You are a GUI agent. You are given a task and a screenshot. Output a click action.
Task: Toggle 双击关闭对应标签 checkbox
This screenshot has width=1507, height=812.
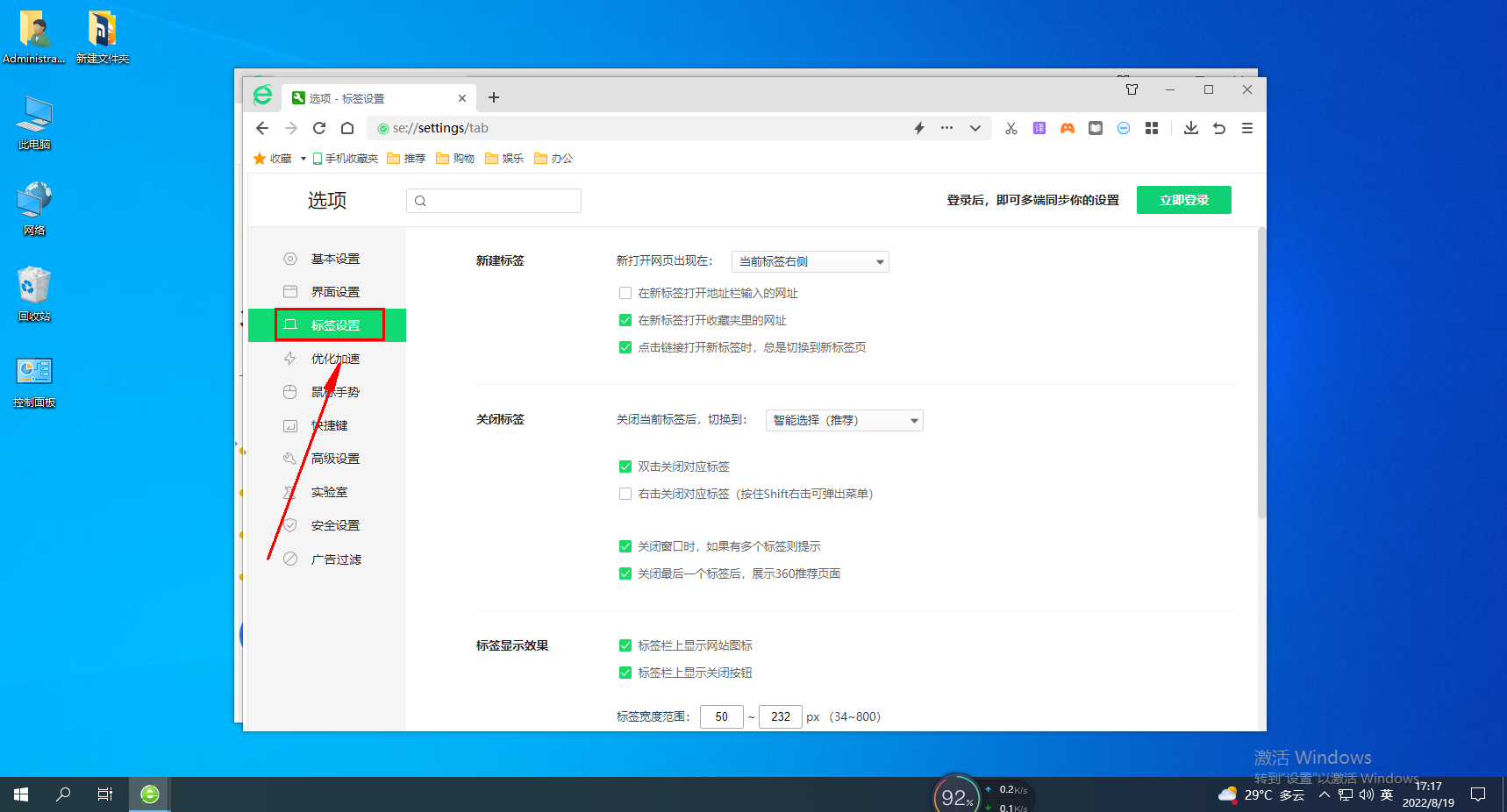(x=625, y=467)
